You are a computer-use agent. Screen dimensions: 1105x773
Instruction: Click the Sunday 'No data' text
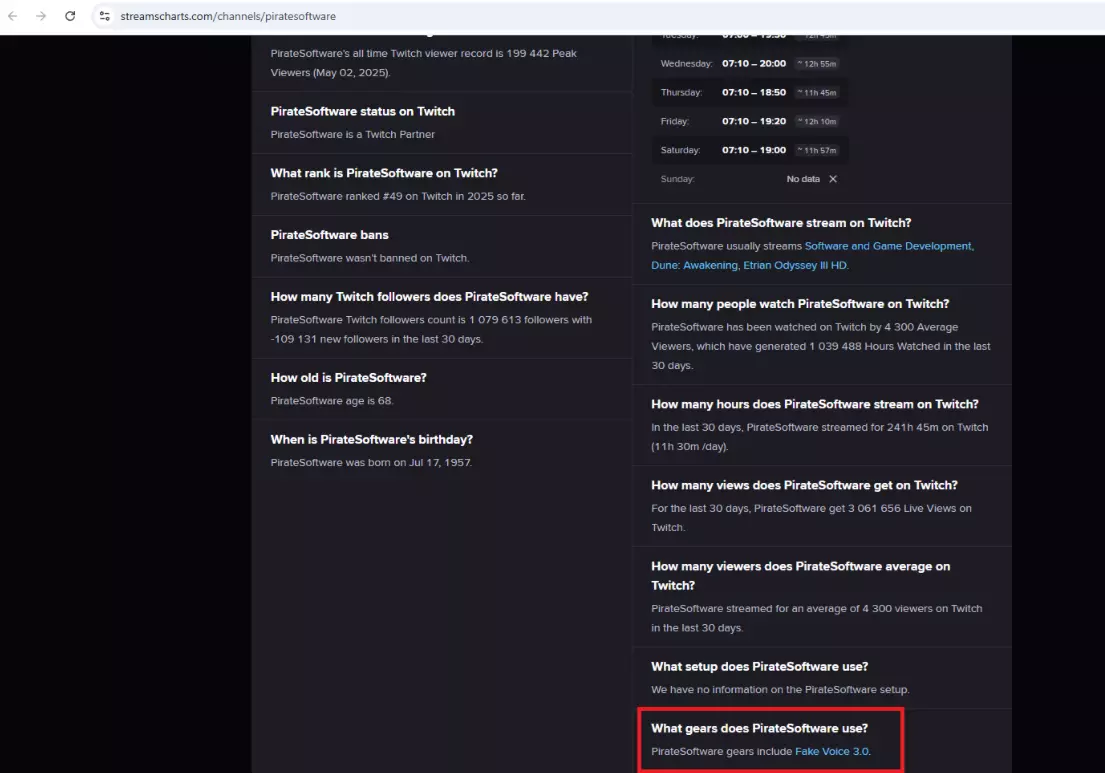tap(803, 179)
